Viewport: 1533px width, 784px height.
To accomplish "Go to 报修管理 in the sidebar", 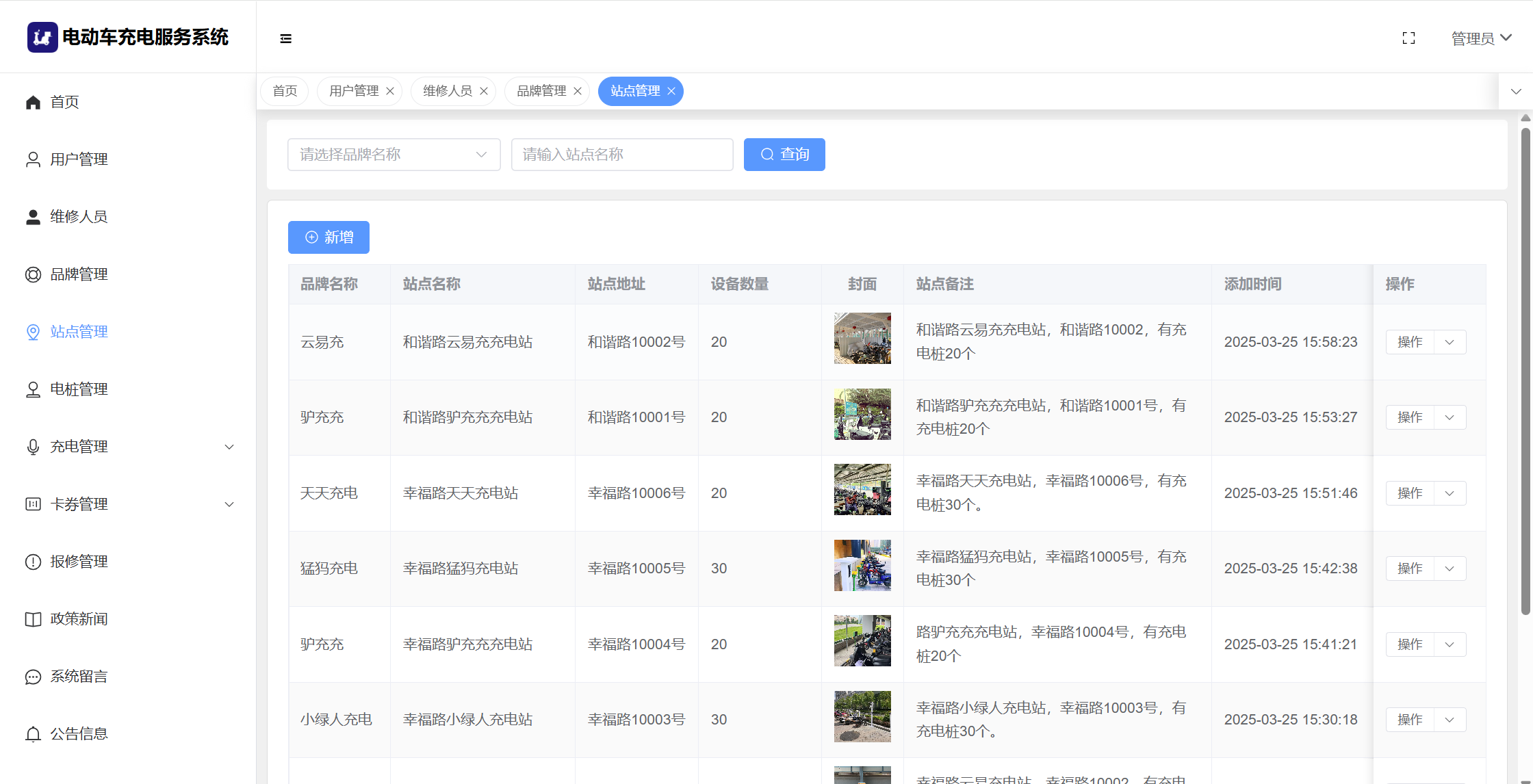I will (x=79, y=562).
